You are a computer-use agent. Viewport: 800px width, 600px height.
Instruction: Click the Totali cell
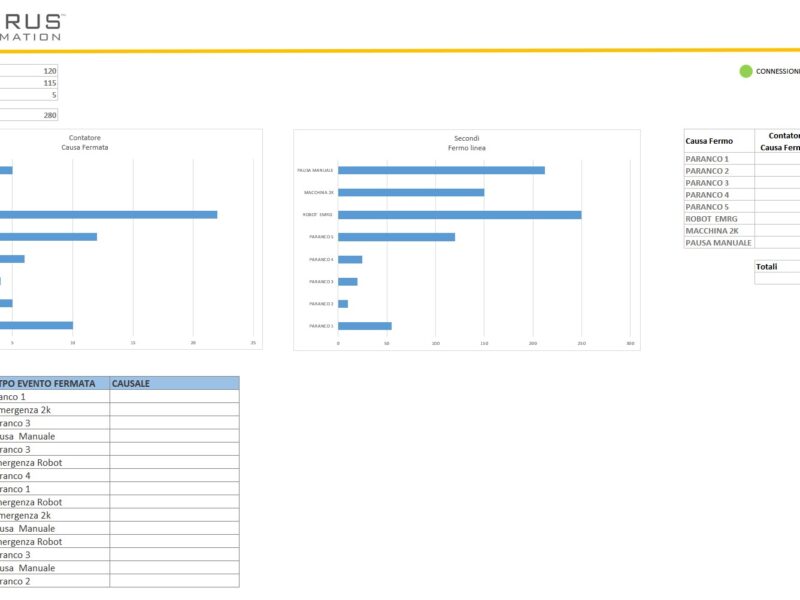click(777, 267)
